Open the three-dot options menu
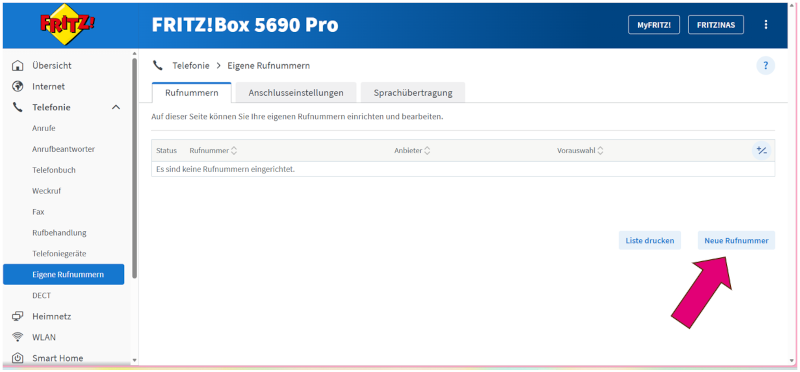 tap(765, 24)
